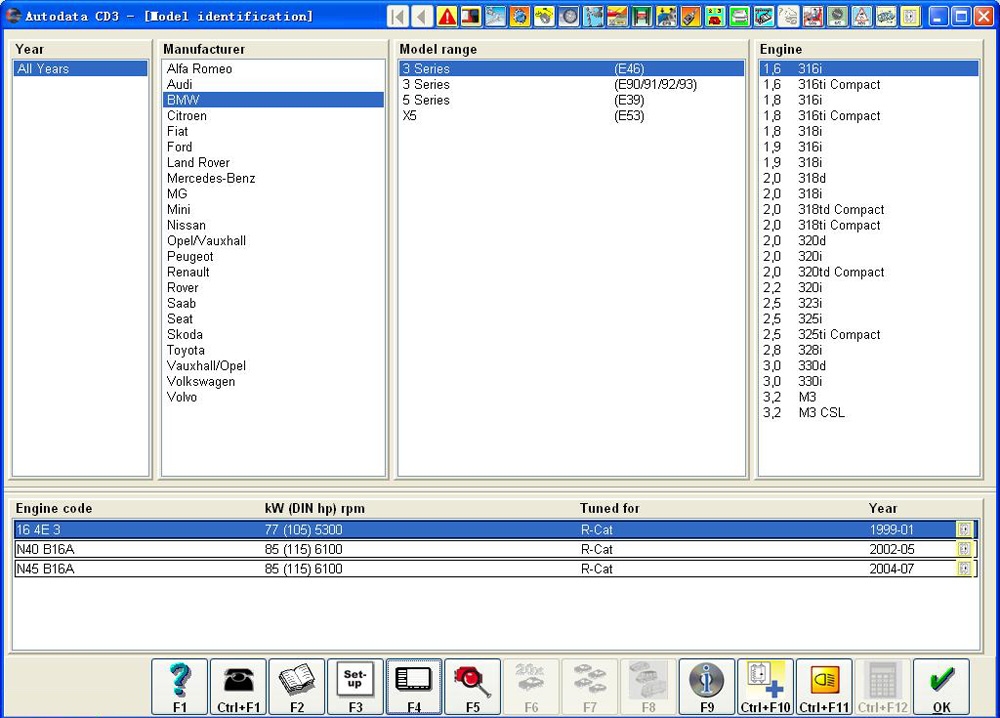The height and width of the screenshot is (718, 1000).
Task: Click the yellow document toolbar icon
Action: 910,16
